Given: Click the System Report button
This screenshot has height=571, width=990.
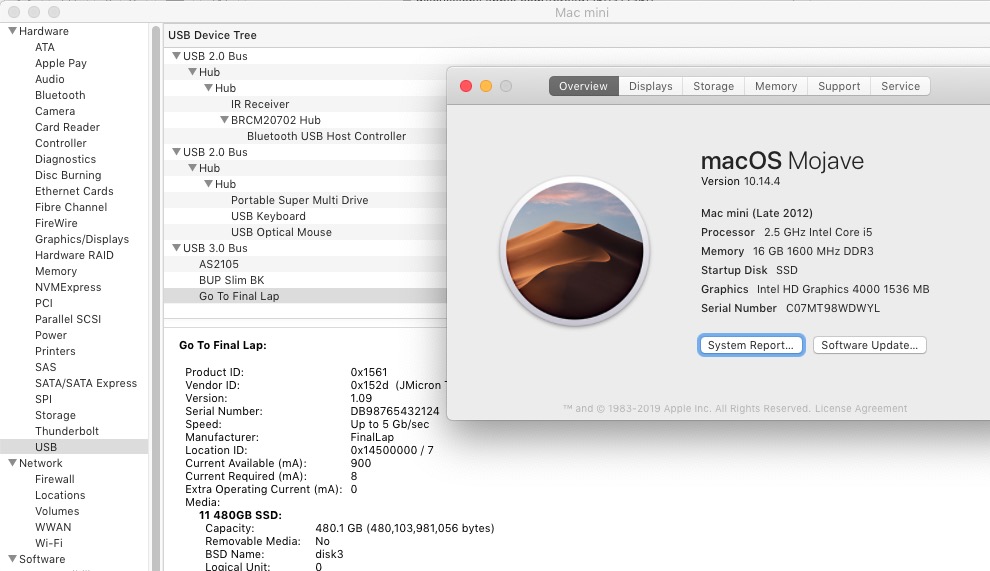Looking at the screenshot, I should tap(751, 345).
